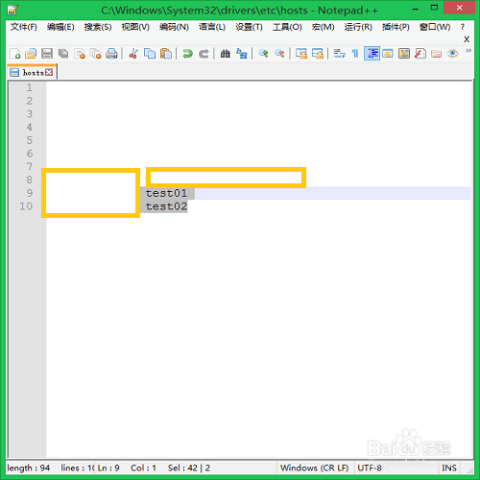
Task: Click line number 10 in the margin
Action: point(26,206)
